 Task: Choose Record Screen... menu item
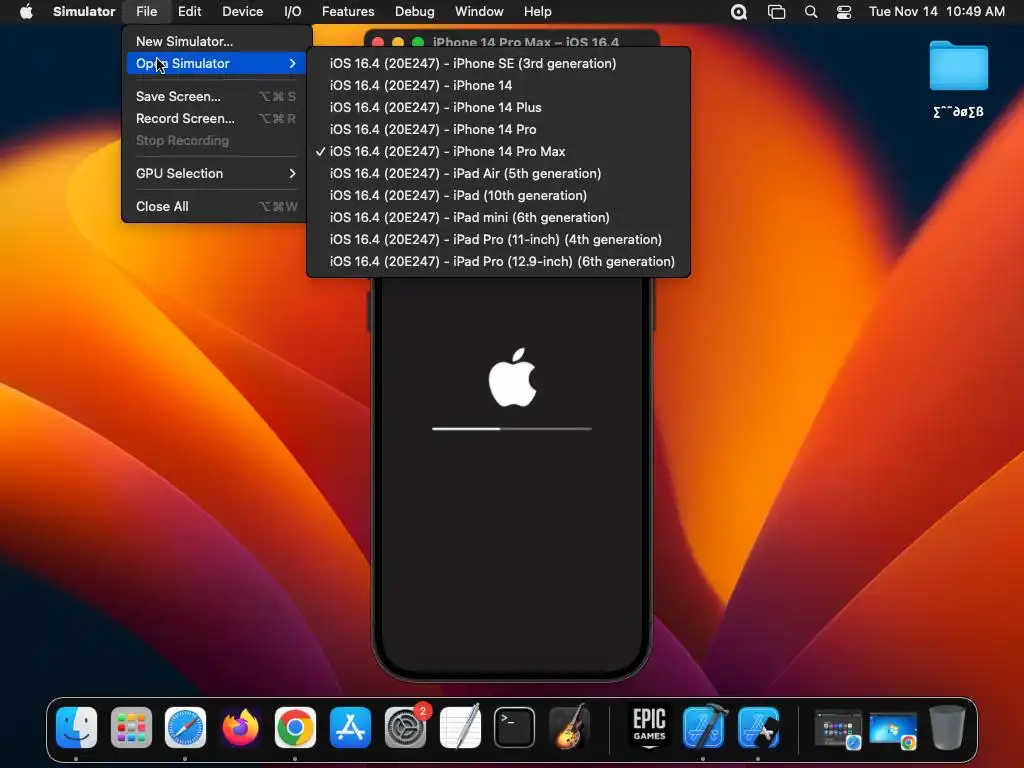(216, 118)
